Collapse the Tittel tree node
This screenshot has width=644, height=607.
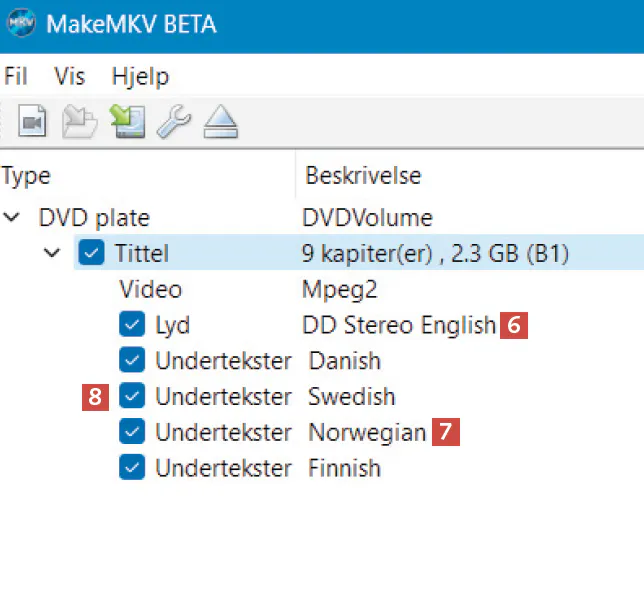point(53,254)
